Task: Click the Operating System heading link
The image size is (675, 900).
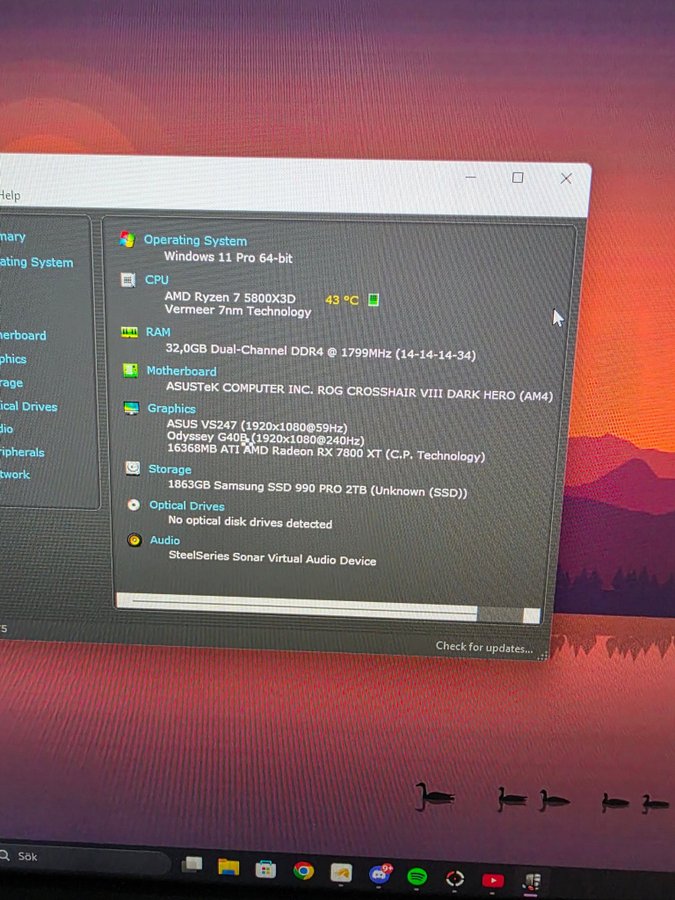Action: [195, 240]
